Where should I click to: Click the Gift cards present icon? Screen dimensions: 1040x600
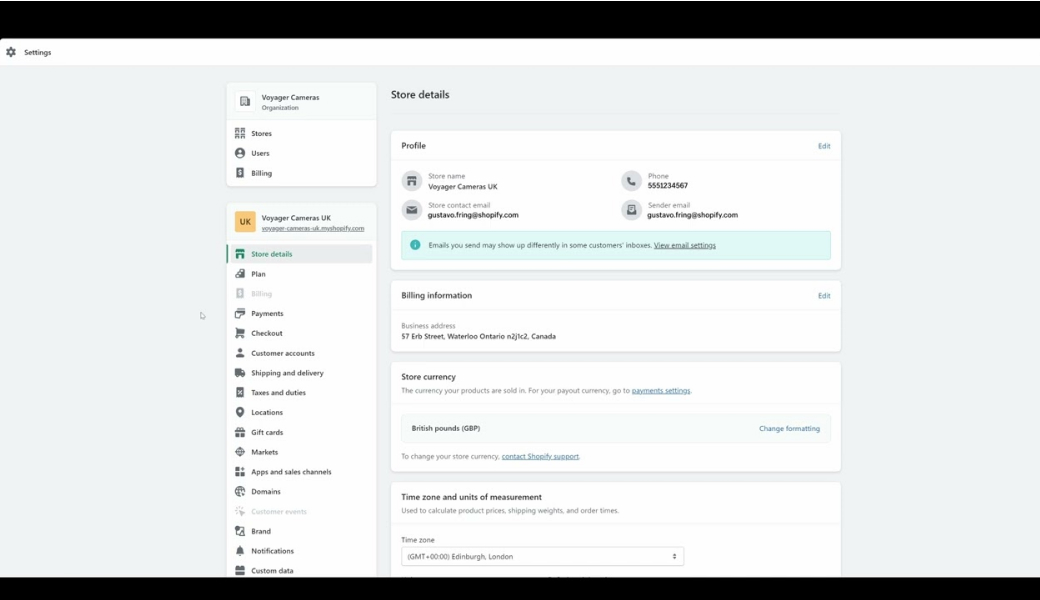click(240, 432)
